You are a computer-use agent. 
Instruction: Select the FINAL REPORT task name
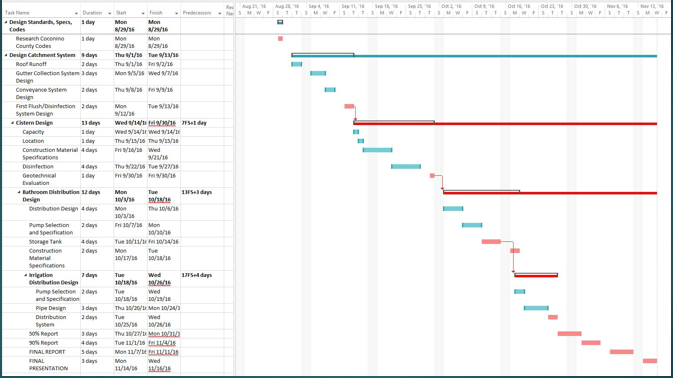click(47, 352)
